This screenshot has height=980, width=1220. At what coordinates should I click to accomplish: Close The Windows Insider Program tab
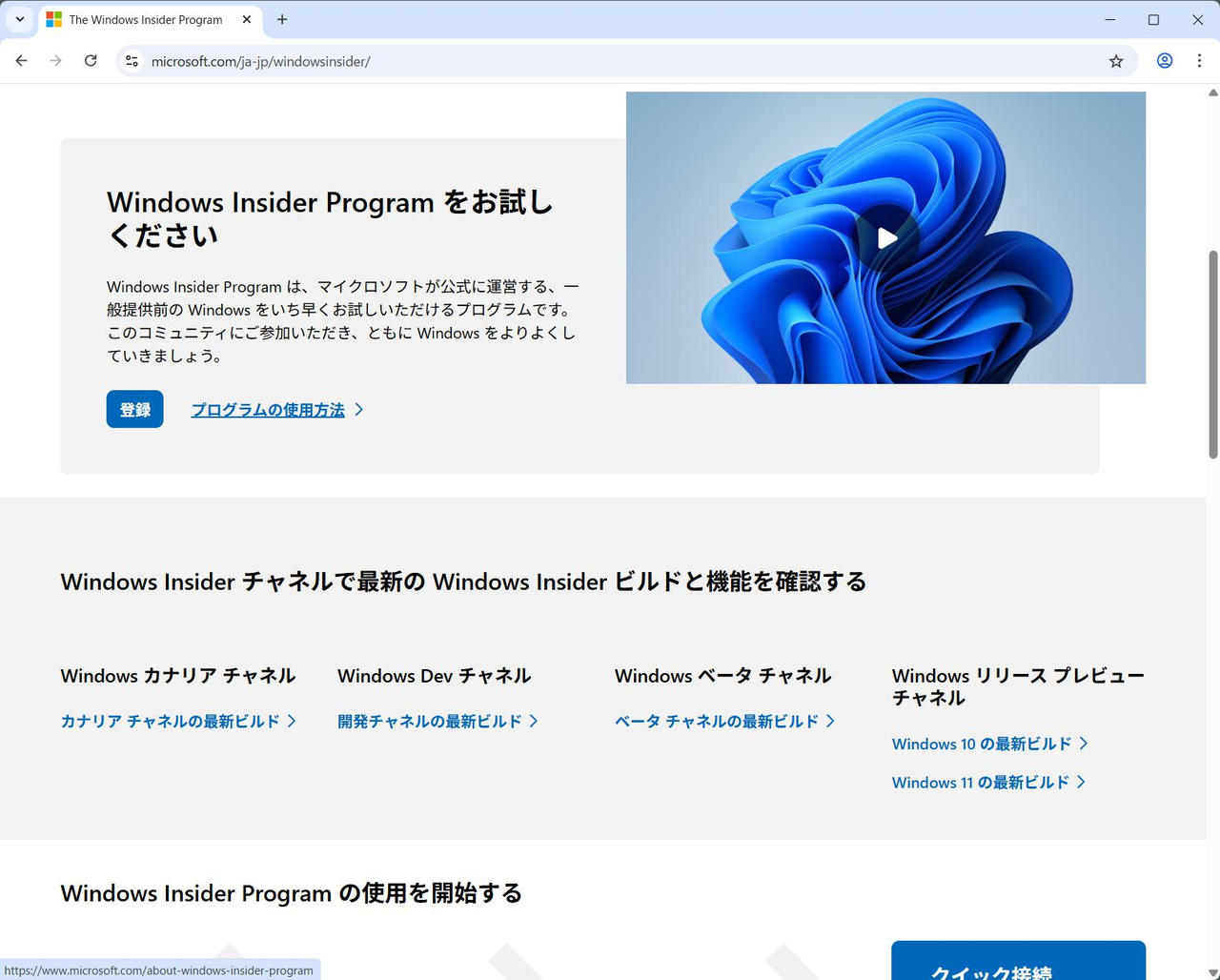tap(247, 19)
